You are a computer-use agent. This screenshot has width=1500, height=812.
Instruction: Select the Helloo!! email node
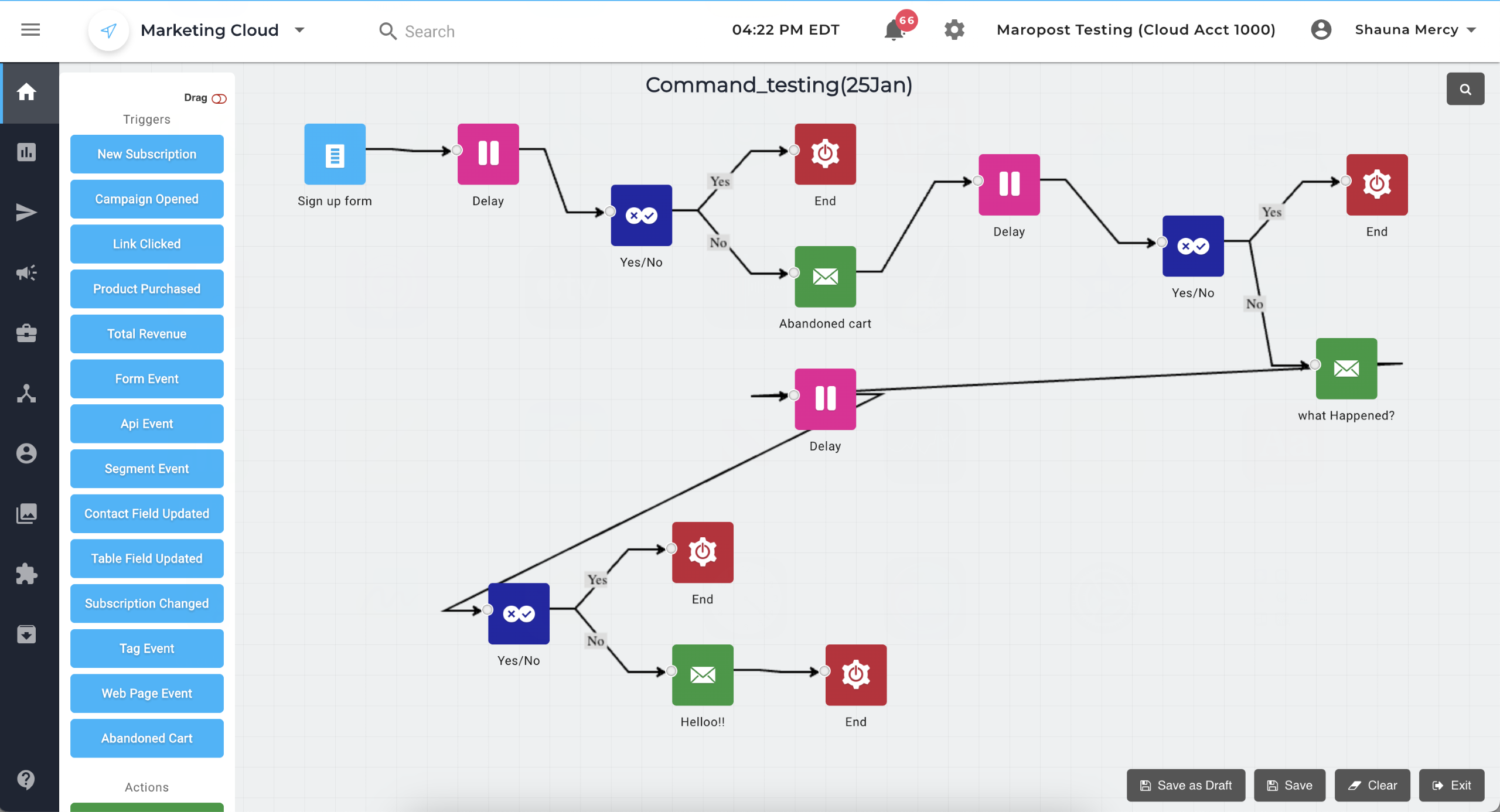[x=702, y=675]
